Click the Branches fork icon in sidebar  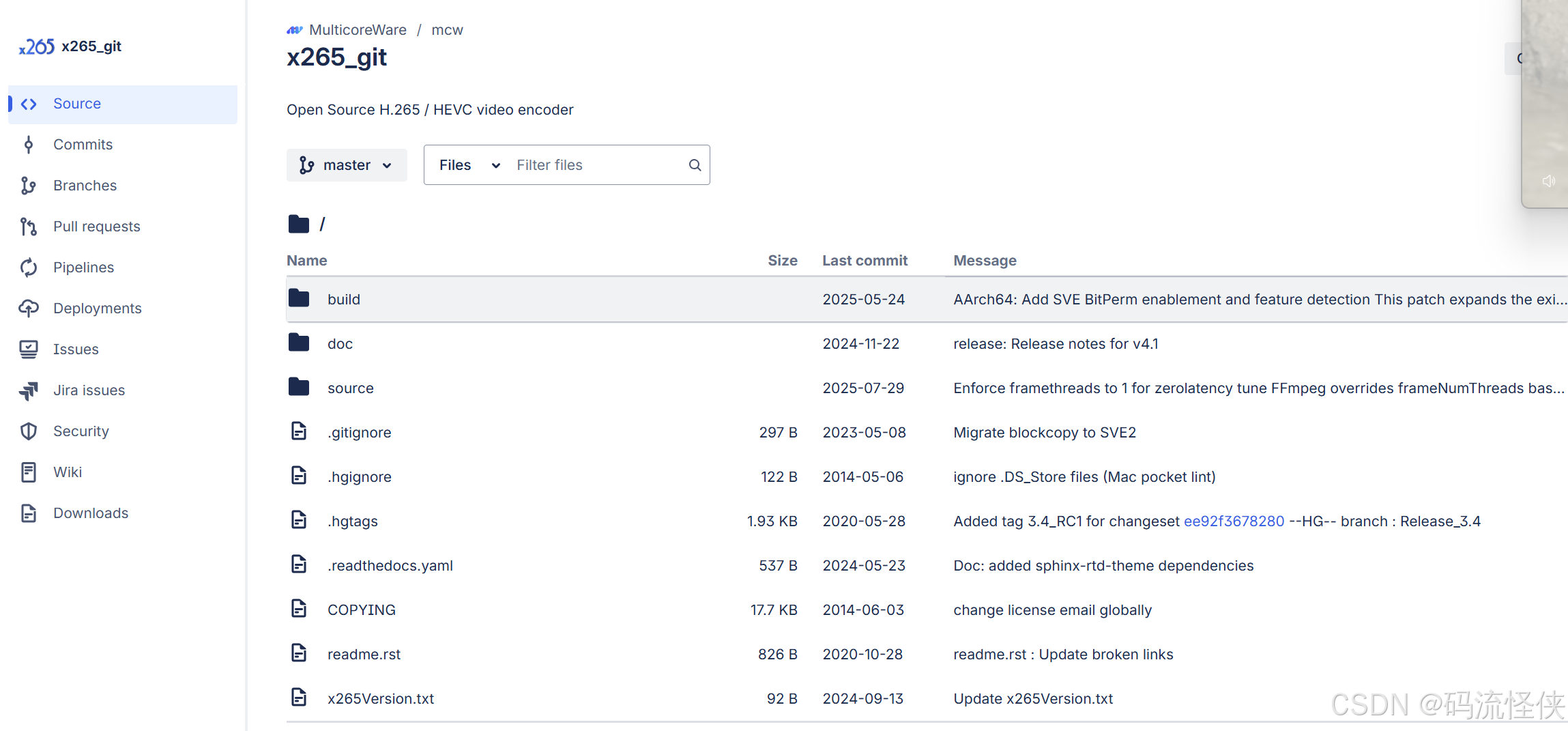pyautogui.click(x=29, y=186)
